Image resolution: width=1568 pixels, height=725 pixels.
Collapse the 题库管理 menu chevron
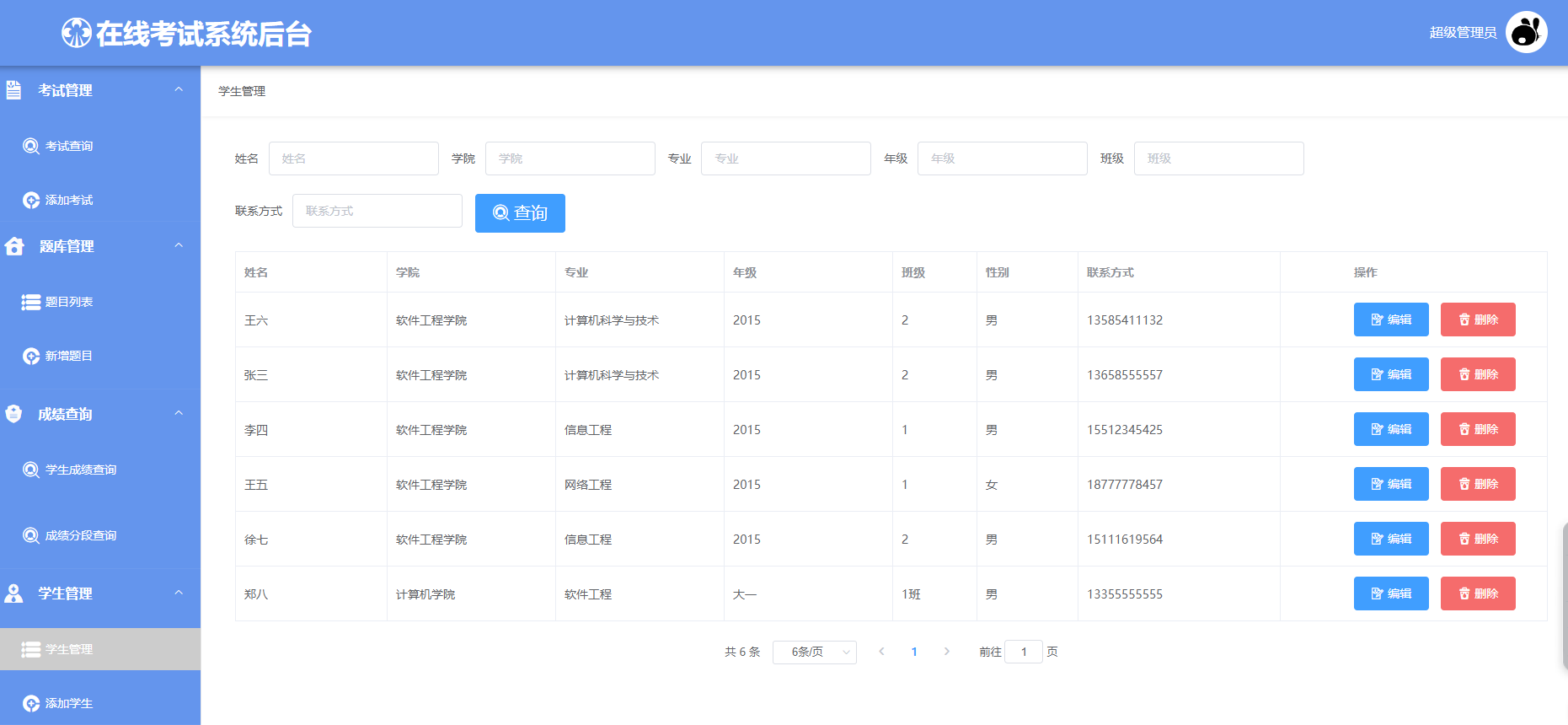pos(179,245)
